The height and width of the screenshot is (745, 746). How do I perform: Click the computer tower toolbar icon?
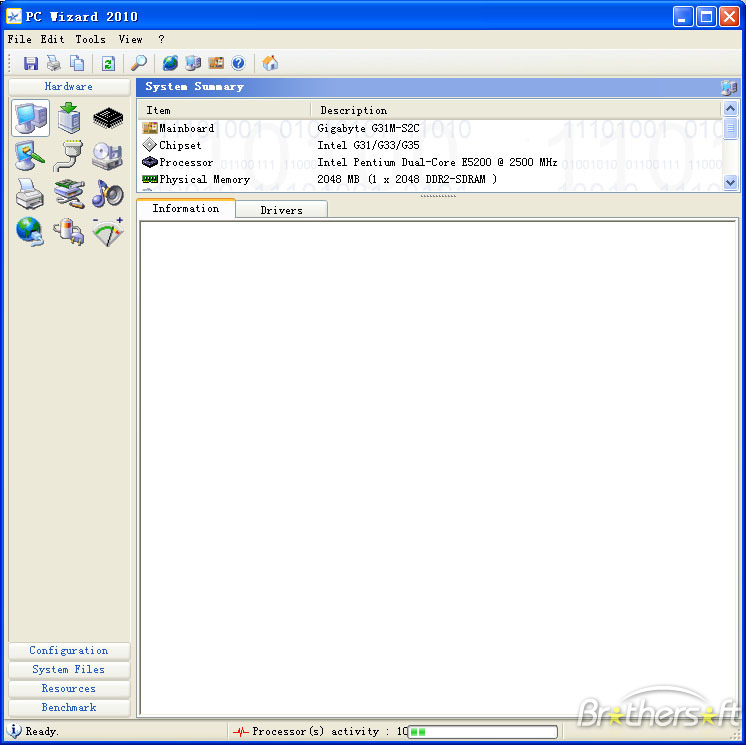193,63
